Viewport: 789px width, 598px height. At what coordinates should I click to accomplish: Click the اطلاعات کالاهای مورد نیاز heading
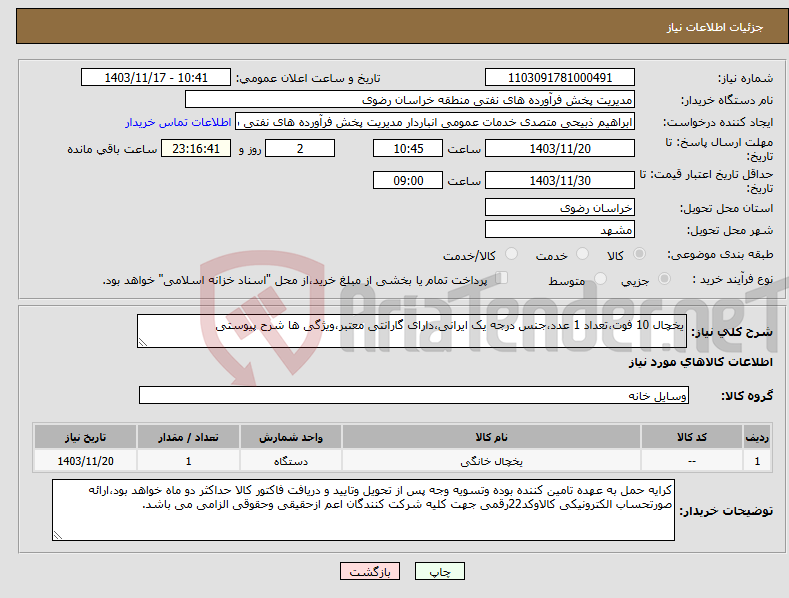point(700,362)
